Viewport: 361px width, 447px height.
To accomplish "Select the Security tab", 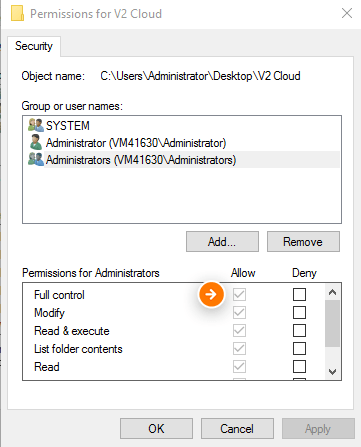I will click(34, 46).
